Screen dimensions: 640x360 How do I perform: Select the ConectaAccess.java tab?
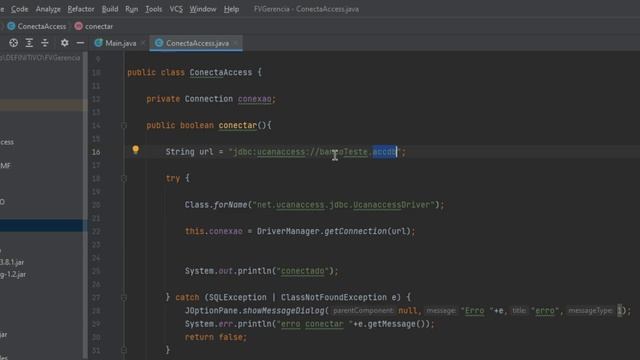pos(197,43)
